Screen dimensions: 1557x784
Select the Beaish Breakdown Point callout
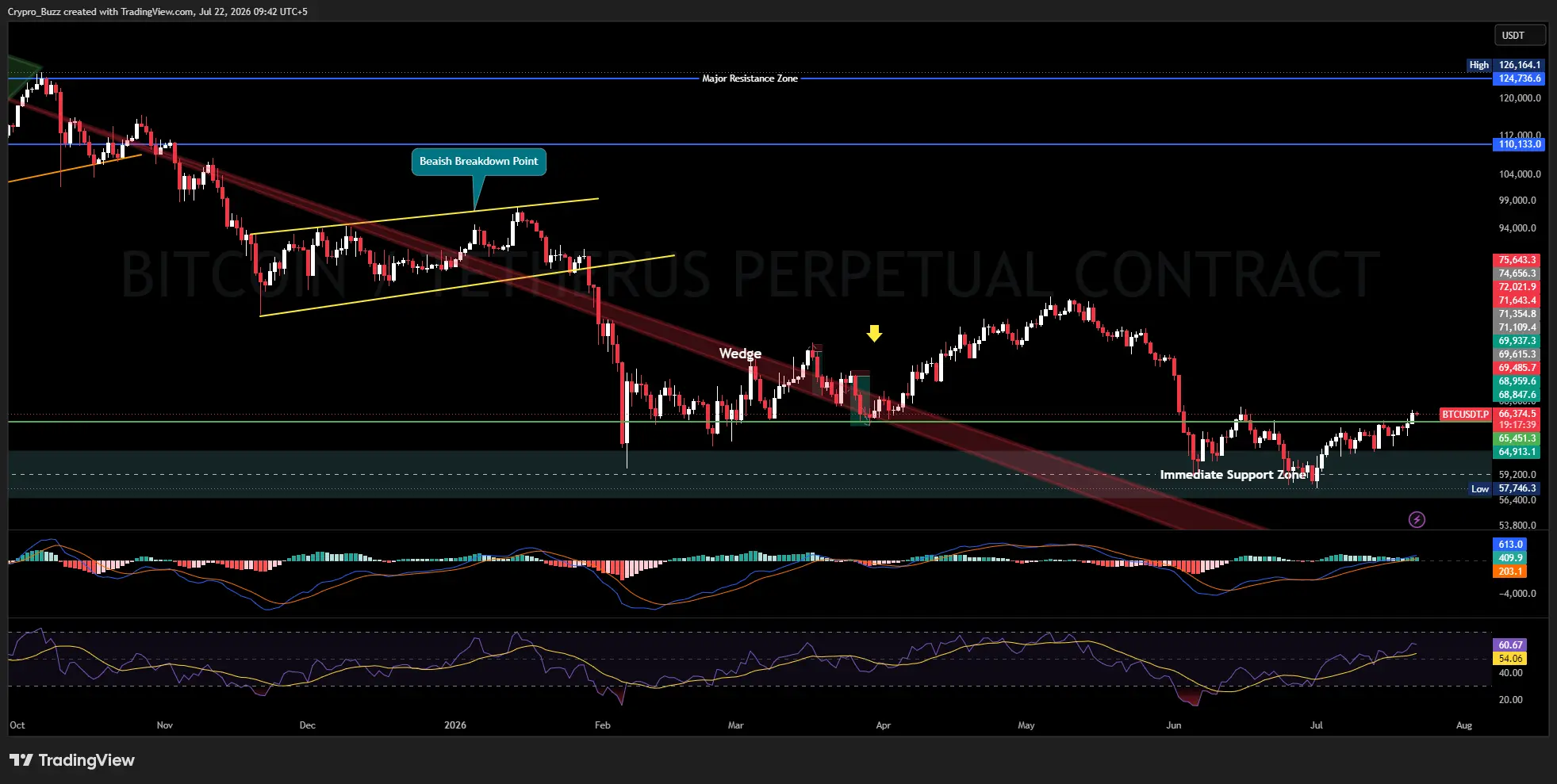(478, 161)
